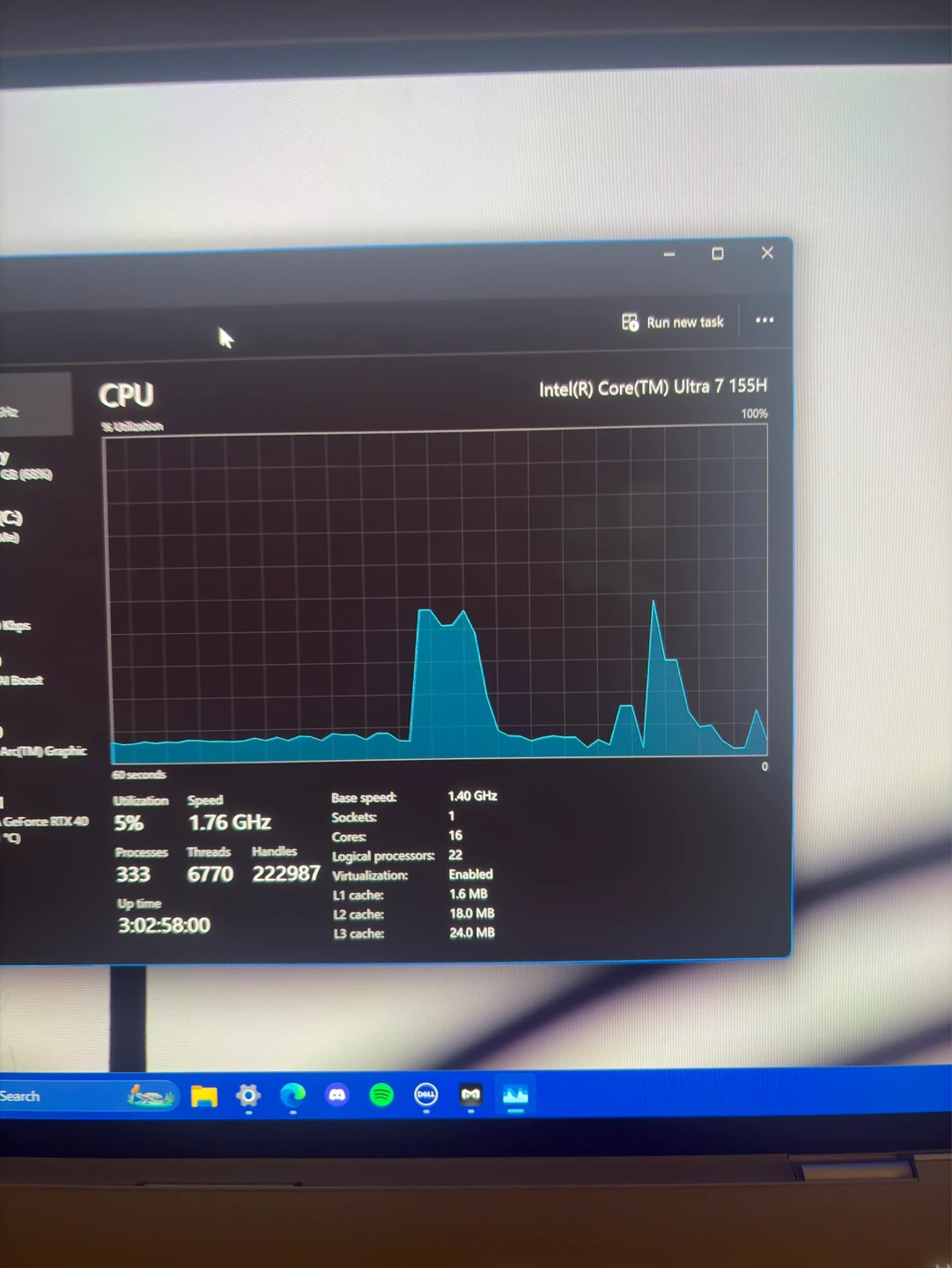This screenshot has height=1268, width=952.
Task: Click the Virtualization Enabled value
Action: click(x=471, y=874)
